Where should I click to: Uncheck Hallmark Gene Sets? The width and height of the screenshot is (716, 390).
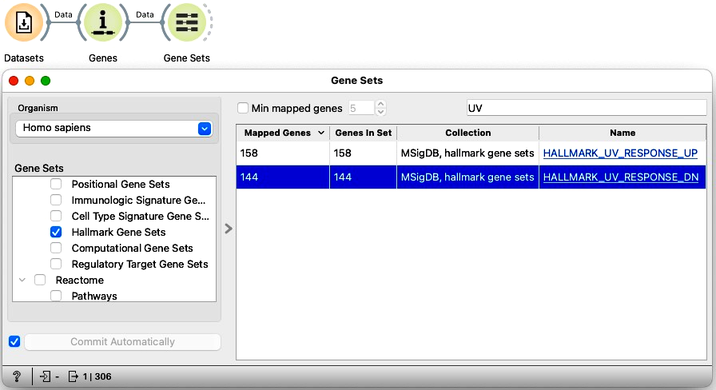[x=56, y=232]
